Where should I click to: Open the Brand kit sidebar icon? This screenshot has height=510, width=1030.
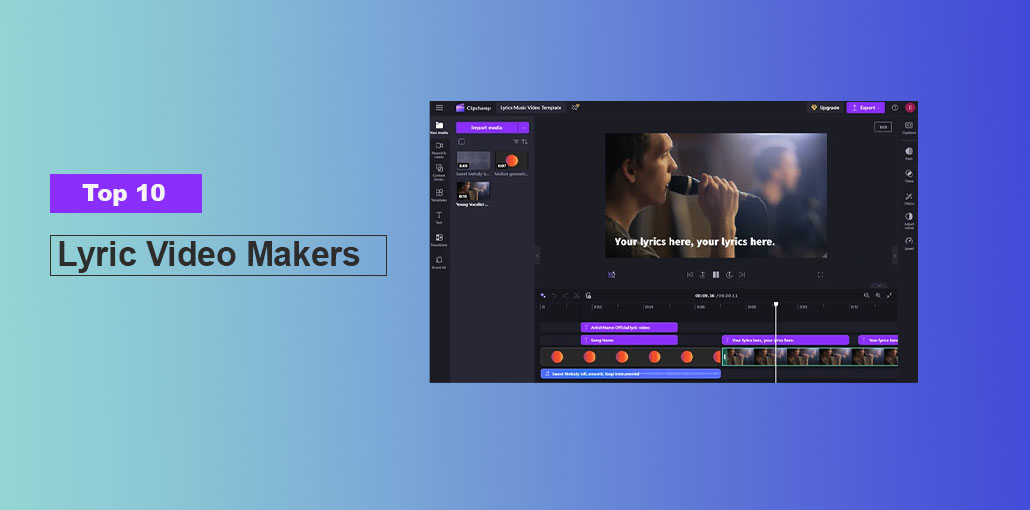coord(439,262)
